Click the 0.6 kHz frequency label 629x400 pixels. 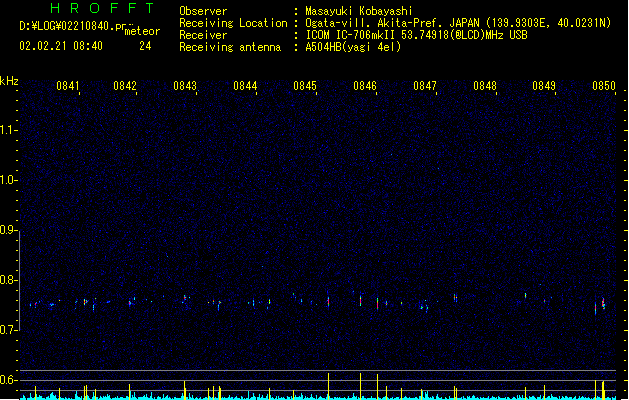click(8, 380)
